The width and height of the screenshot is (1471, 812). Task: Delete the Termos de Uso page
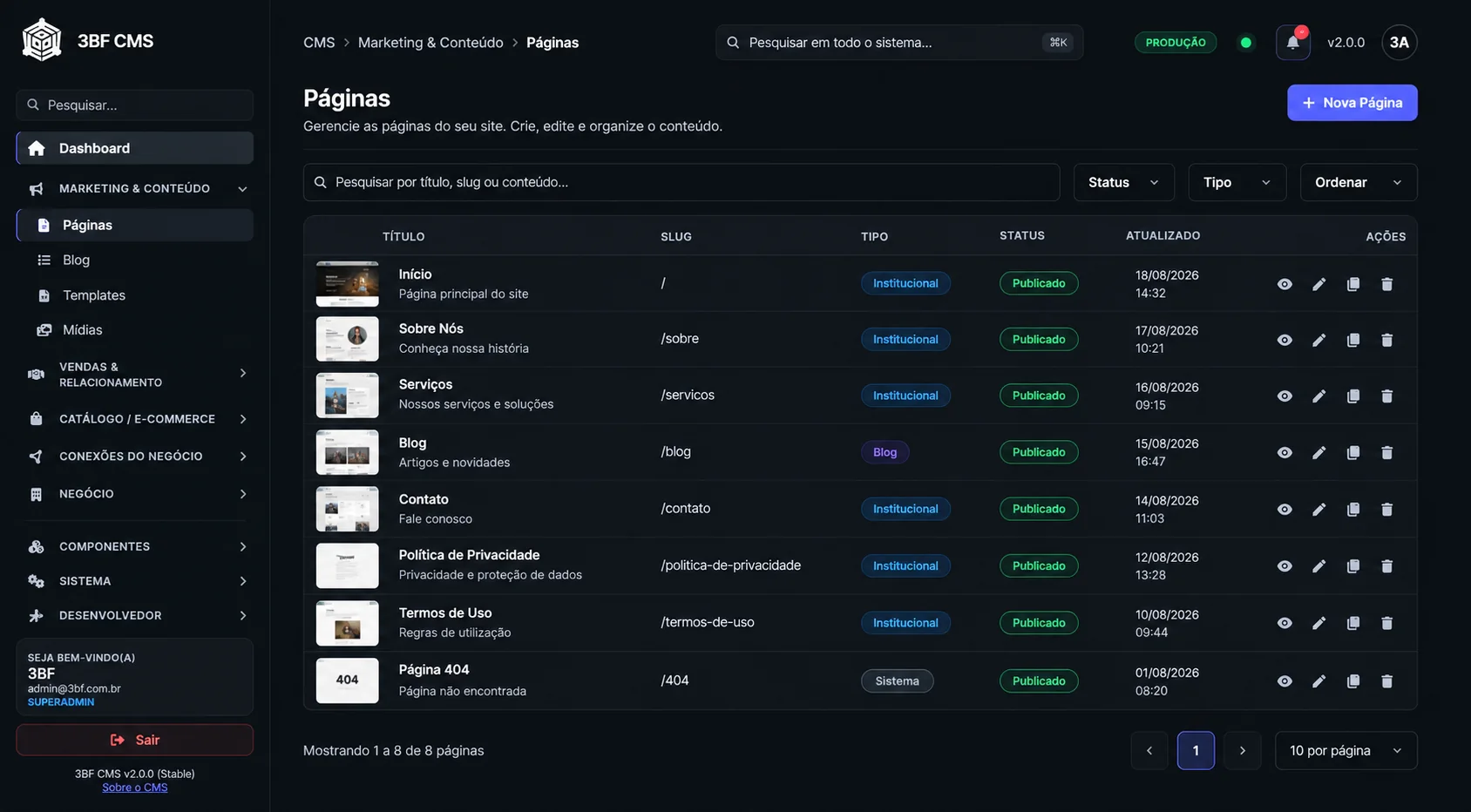point(1386,623)
